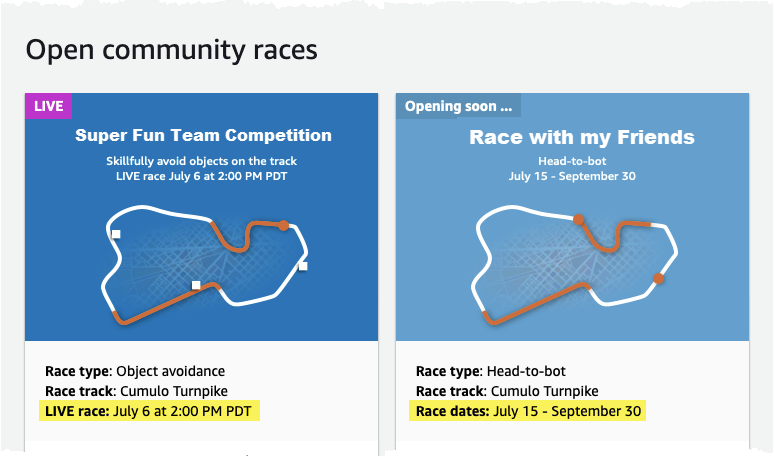Image resolution: width=775 pixels, height=456 pixels.
Task: Click the leftmost white obstacle square on track
Action: 116,234
